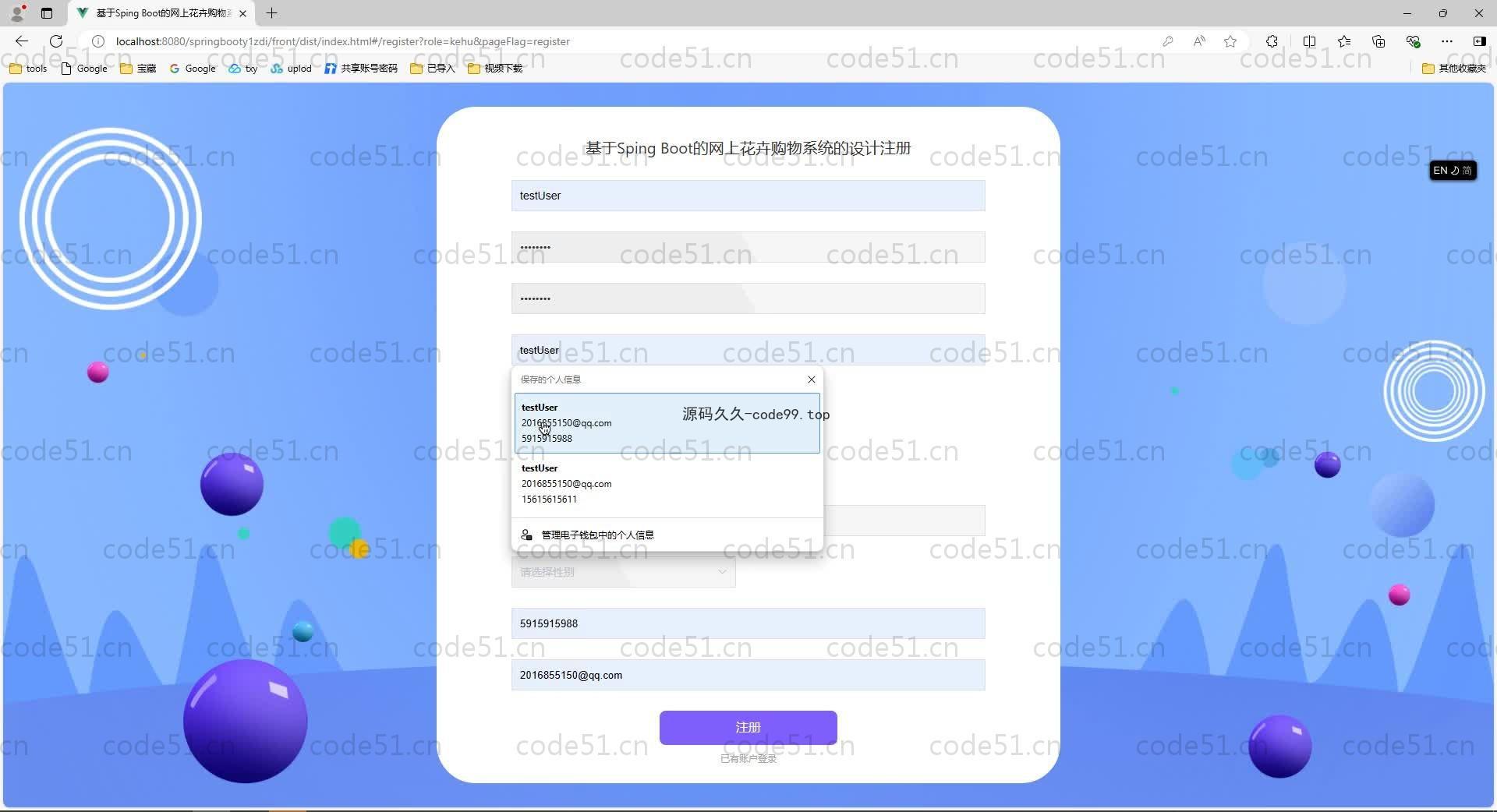Open the Google bookmark with G logo
The height and width of the screenshot is (812, 1497).
coord(193,69)
